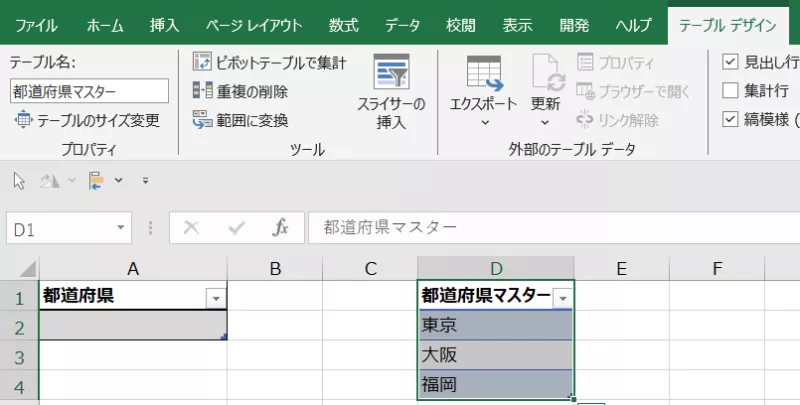Expand the Name Box dropdown arrow
This screenshot has width=800, height=405.
(x=121, y=229)
